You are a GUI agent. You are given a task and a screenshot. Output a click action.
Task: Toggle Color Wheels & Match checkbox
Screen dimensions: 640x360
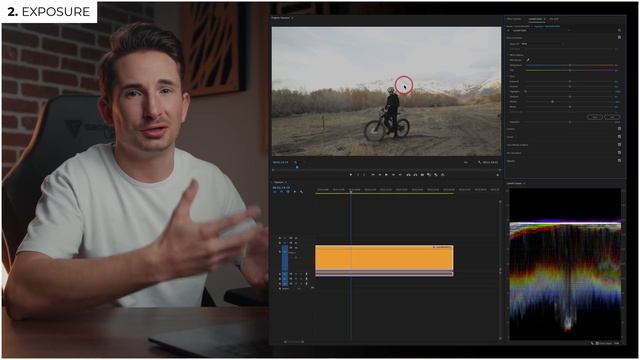[619, 144]
